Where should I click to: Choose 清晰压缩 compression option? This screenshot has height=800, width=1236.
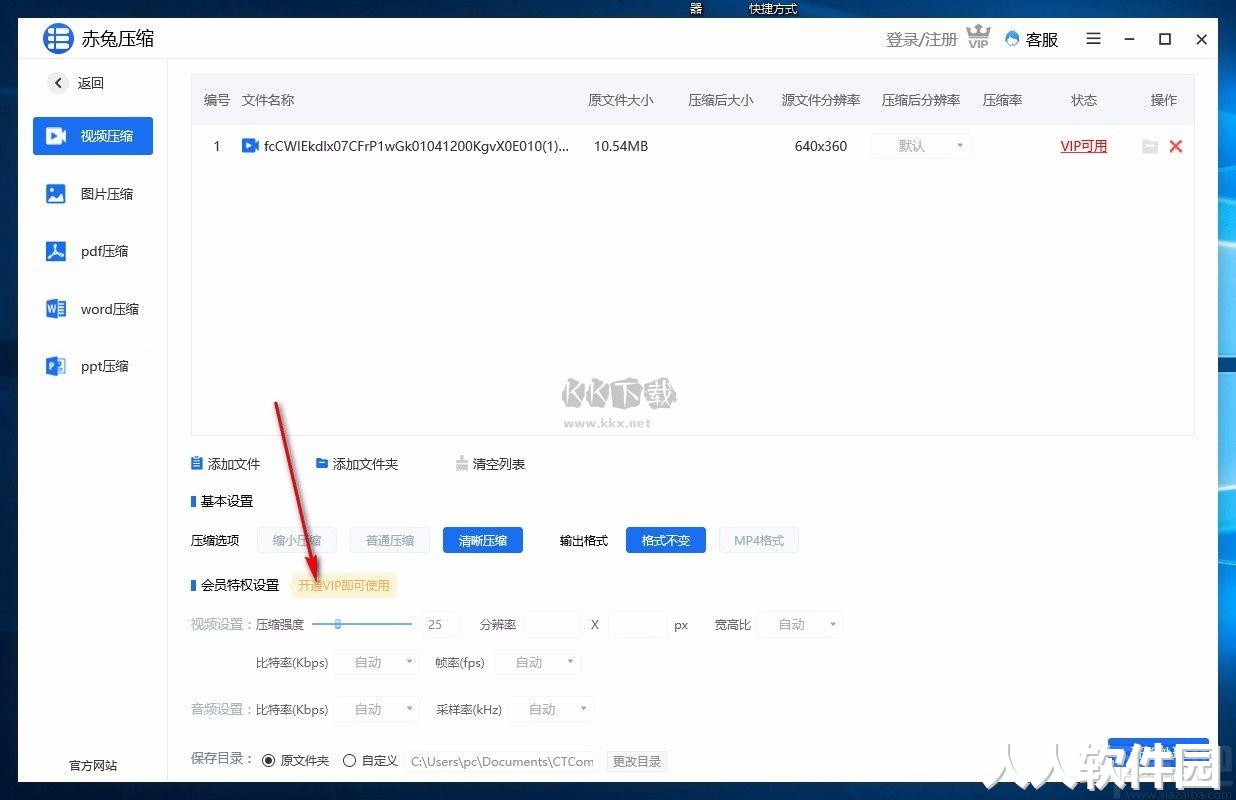[483, 540]
